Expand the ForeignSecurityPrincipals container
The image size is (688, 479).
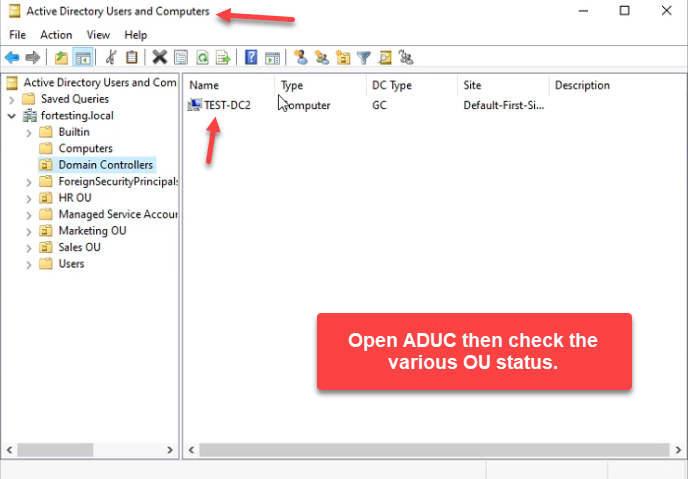[x=29, y=182]
